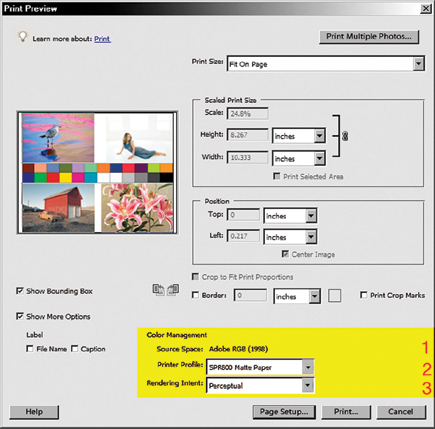Follow the Print help link
The width and height of the screenshot is (435, 429).
tap(102, 39)
